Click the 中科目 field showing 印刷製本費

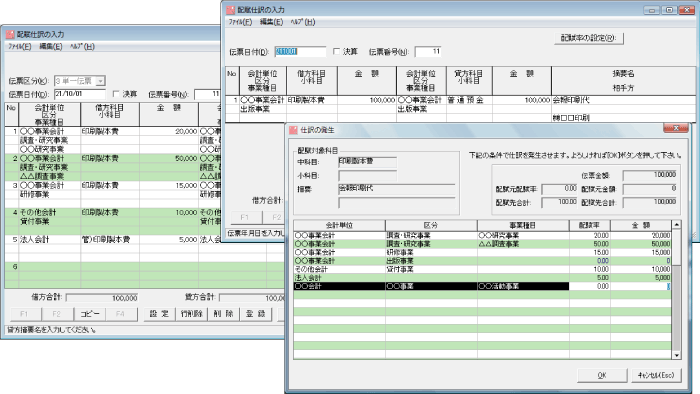(367, 162)
